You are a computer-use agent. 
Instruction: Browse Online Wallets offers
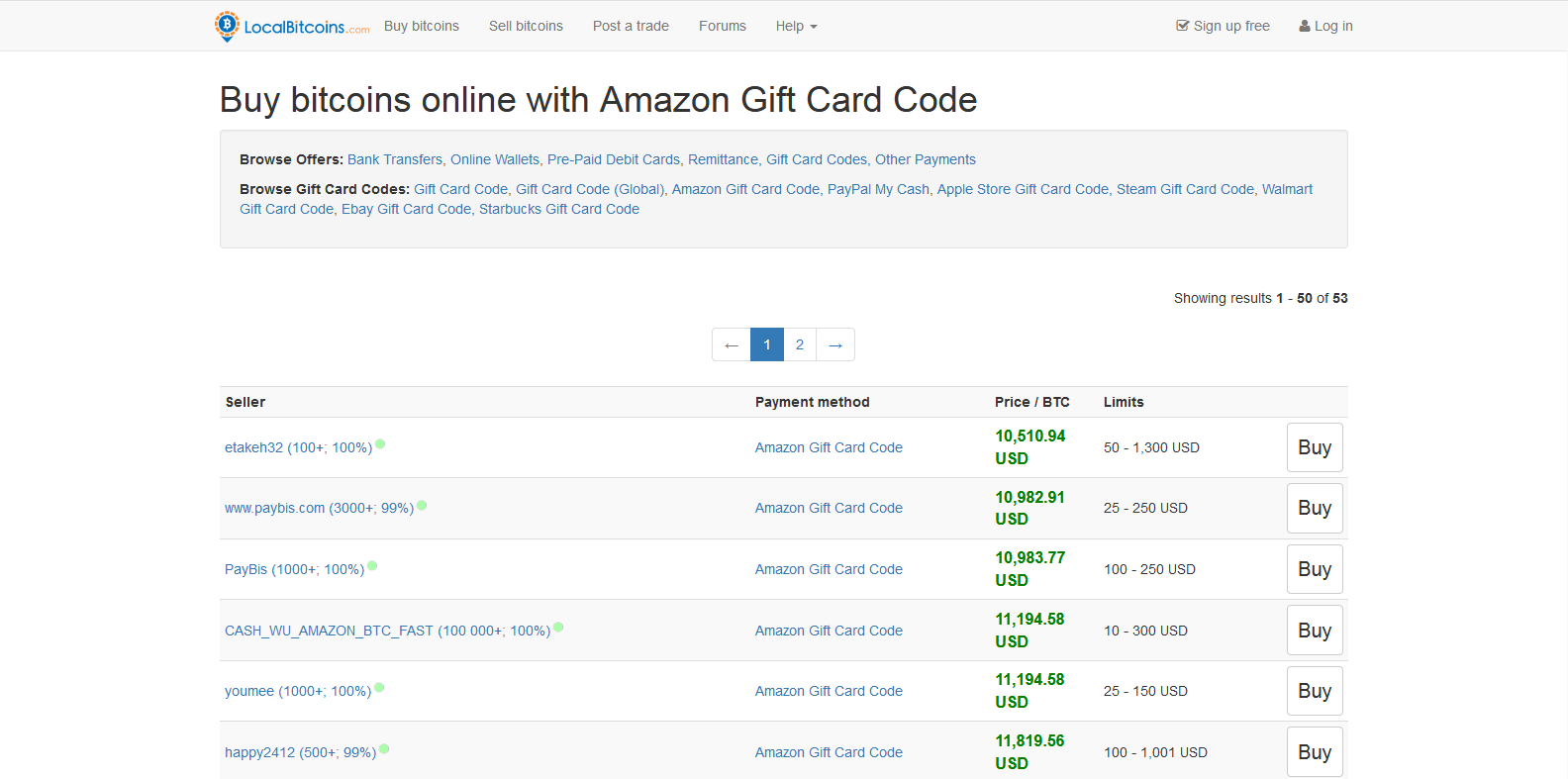click(x=495, y=159)
